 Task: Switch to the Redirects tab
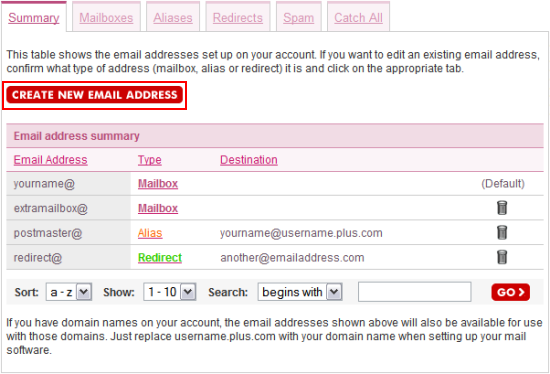[238, 18]
